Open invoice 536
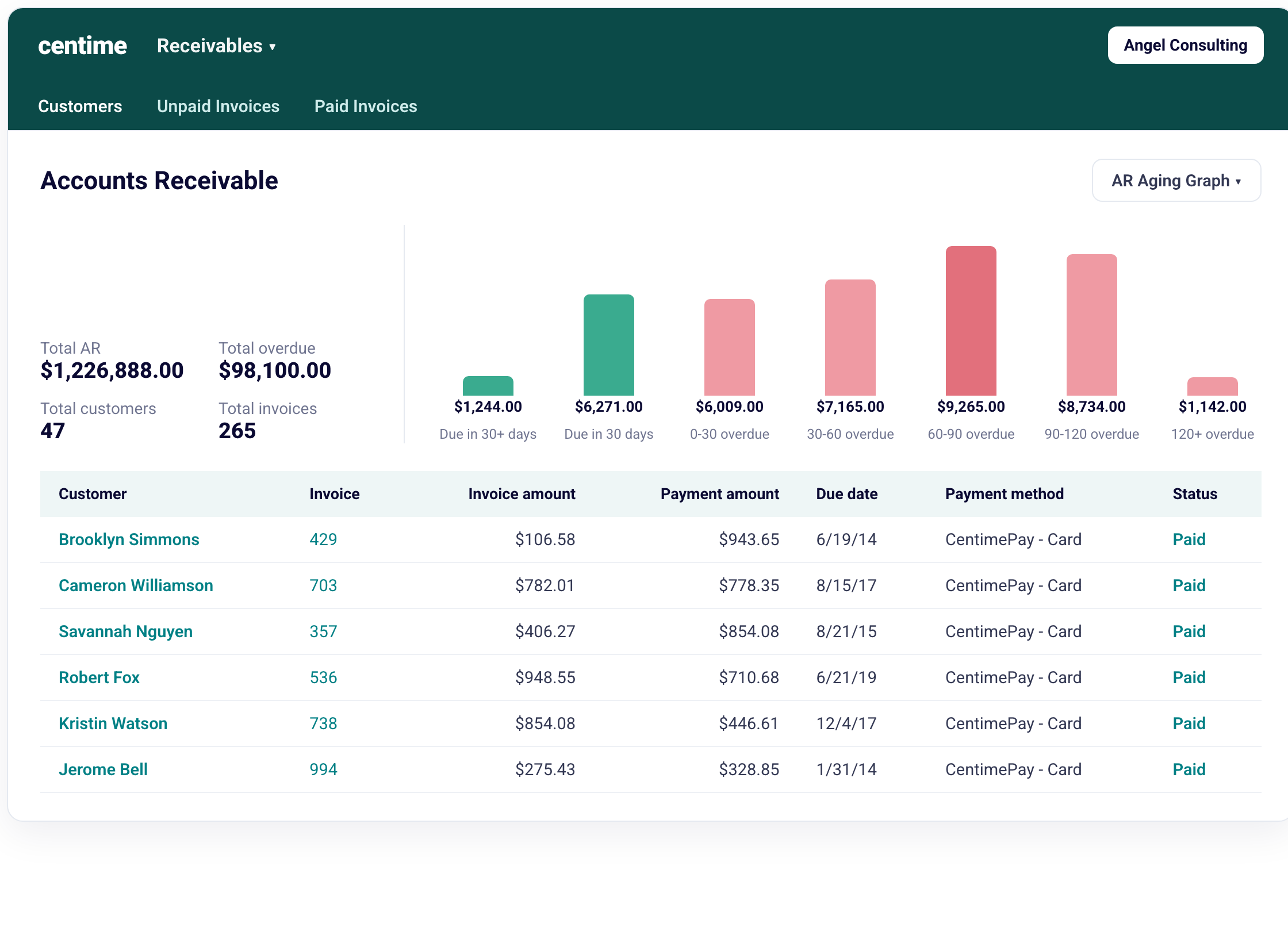 pyautogui.click(x=323, y=677)
